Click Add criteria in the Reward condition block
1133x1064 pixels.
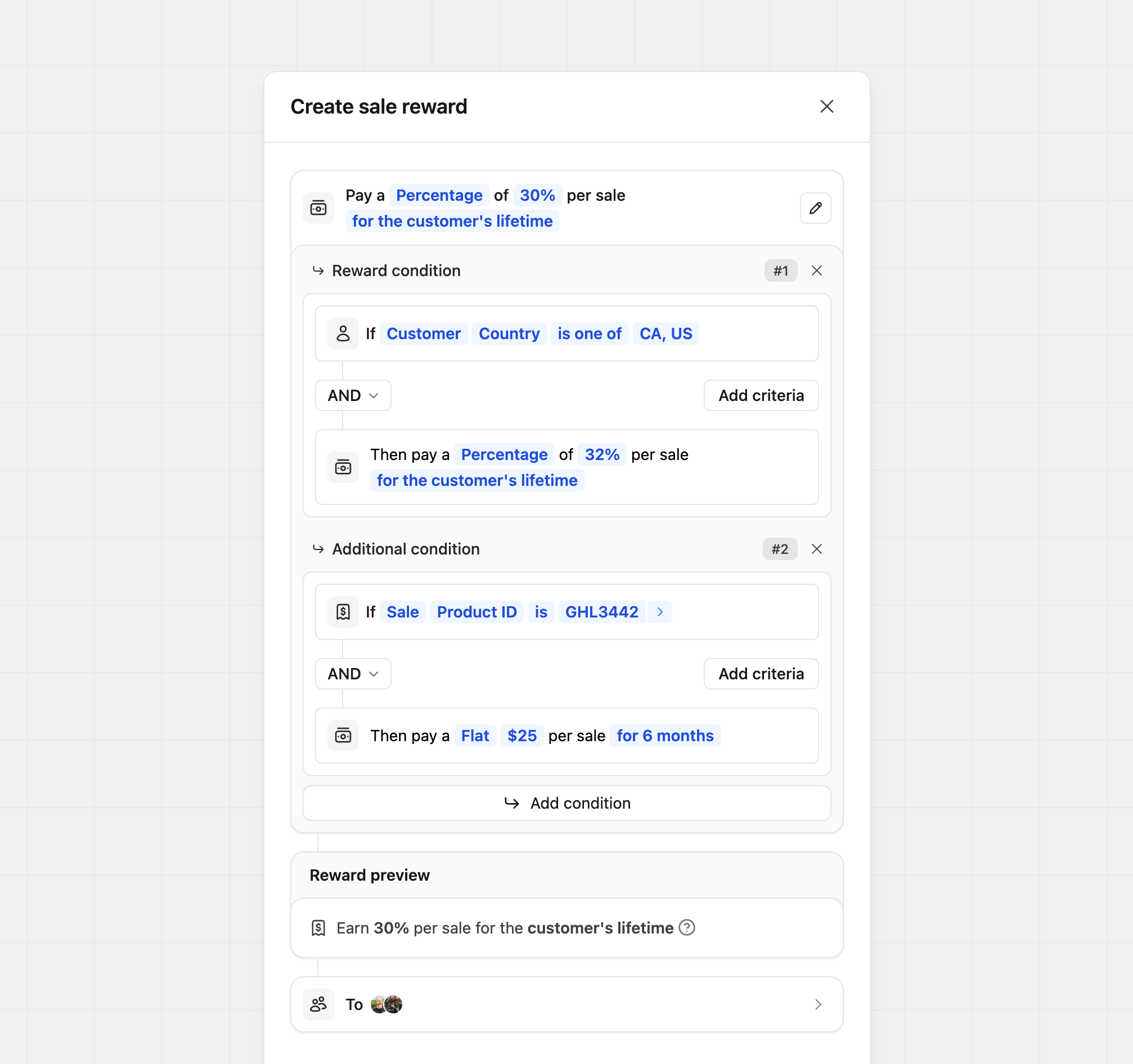point(761,395)
